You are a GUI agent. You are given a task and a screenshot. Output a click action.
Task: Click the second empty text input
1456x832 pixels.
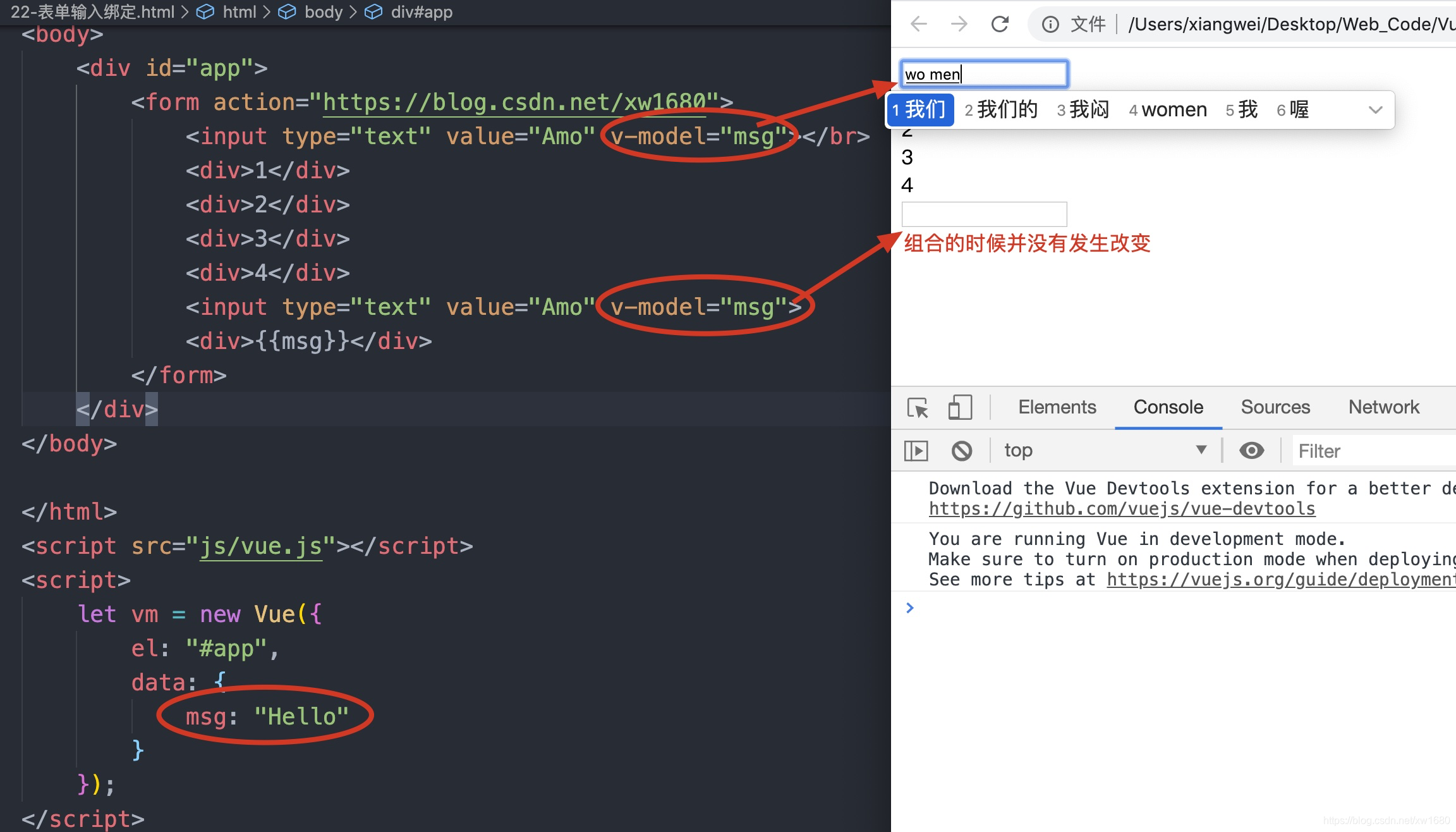coord(983,214)
